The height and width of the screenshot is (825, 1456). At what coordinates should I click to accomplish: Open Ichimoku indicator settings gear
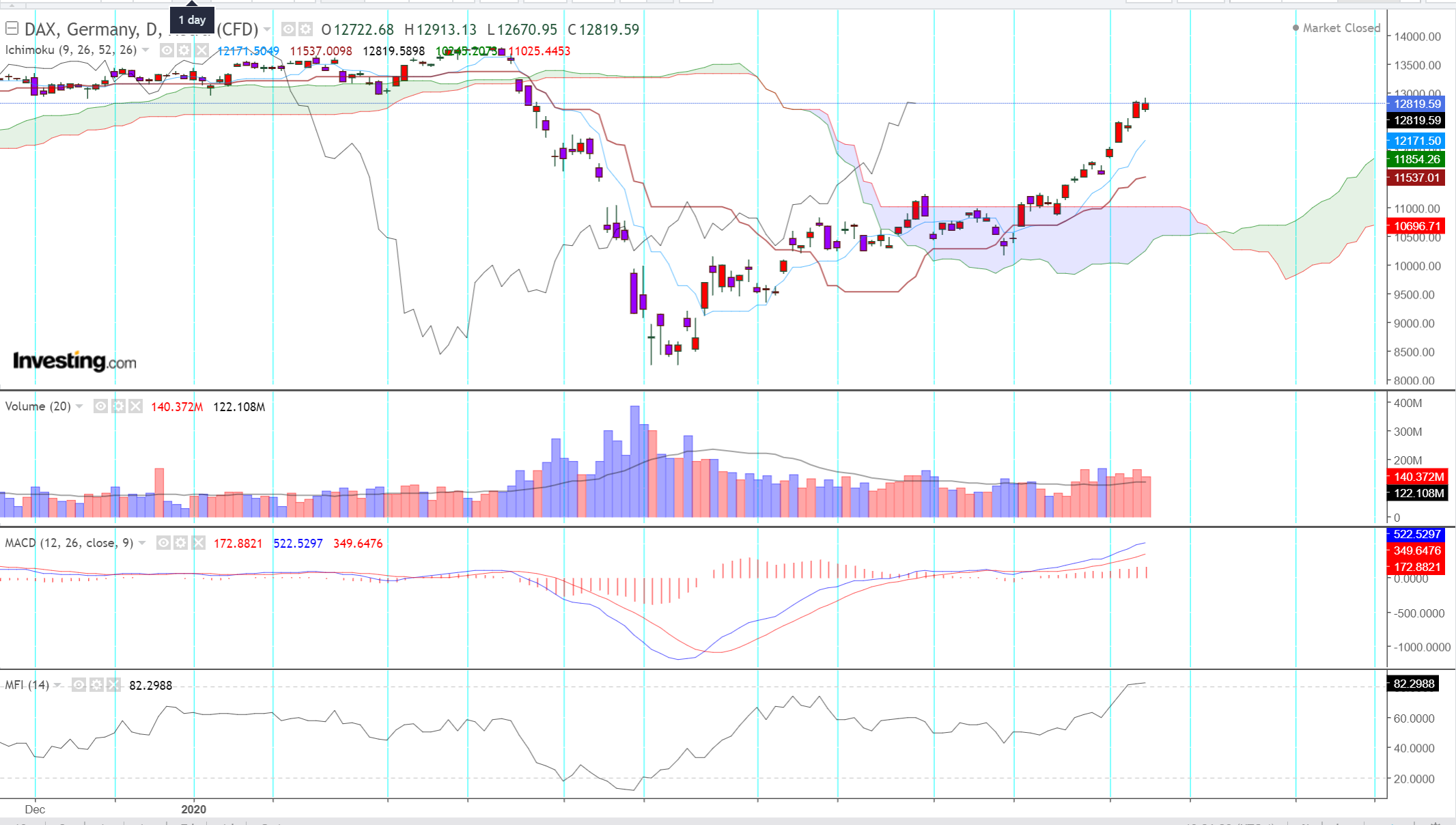[184, 50]
